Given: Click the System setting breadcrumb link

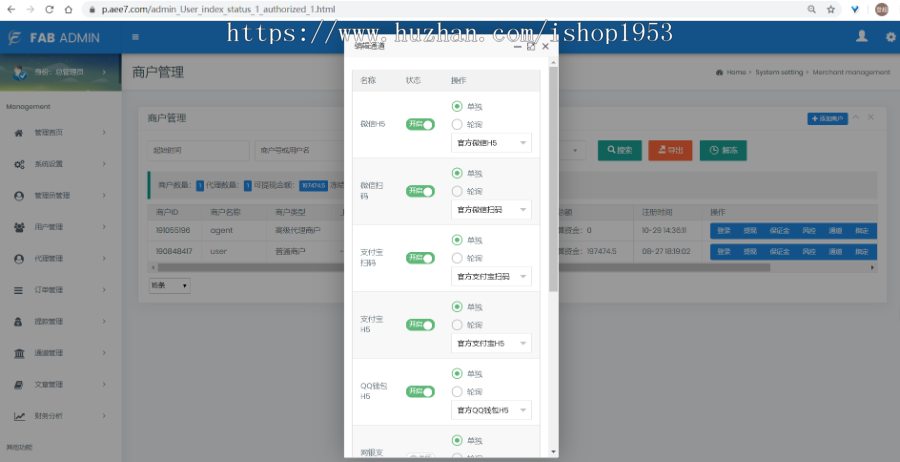Looking at the screenshot, I should pyautogui.click(x=779, y=72).
